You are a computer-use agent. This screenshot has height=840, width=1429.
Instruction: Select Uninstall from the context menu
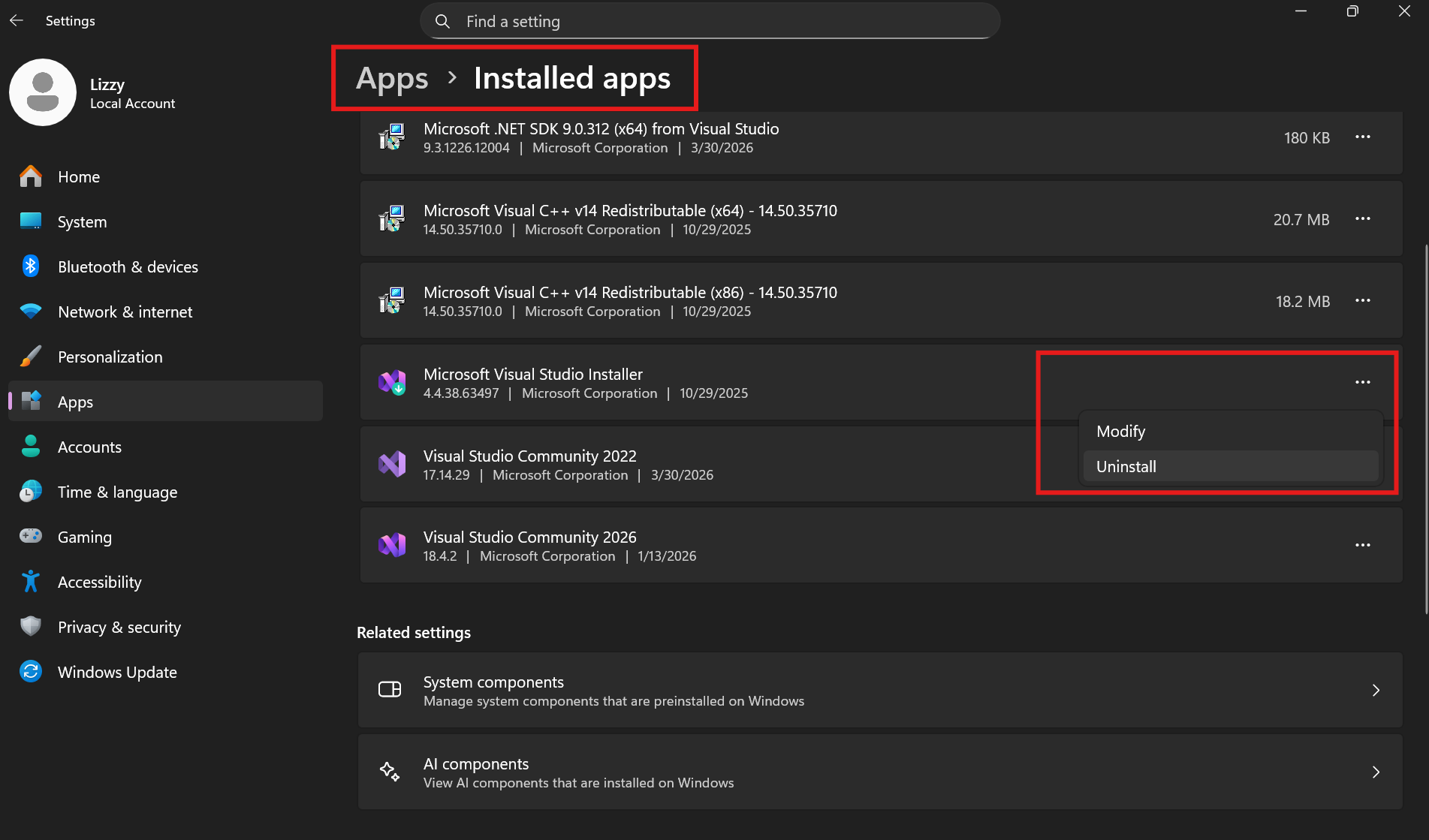[x=1231, y=466]
